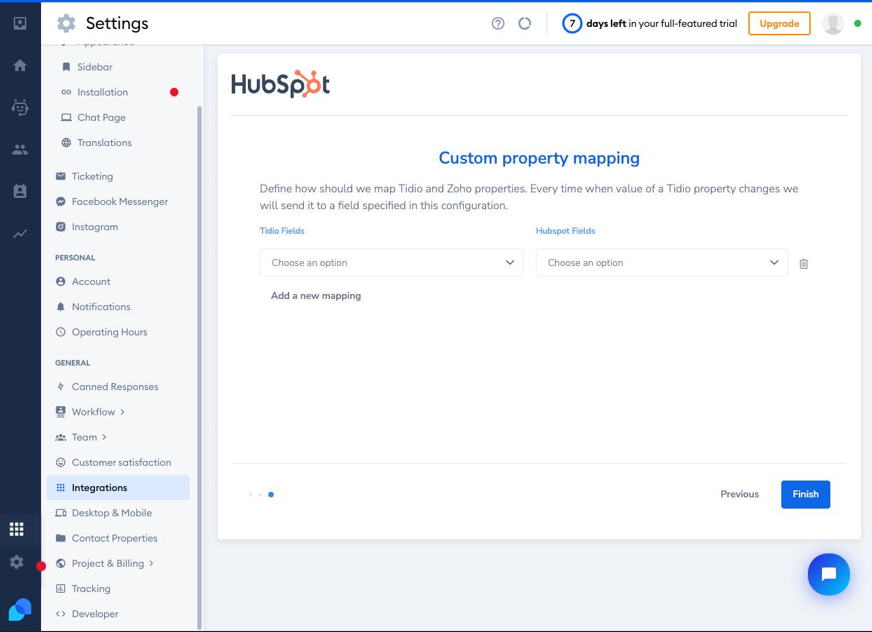Delete the mapping row with trash icon
The image size is (872, 632).
click(x=804, y=264)
